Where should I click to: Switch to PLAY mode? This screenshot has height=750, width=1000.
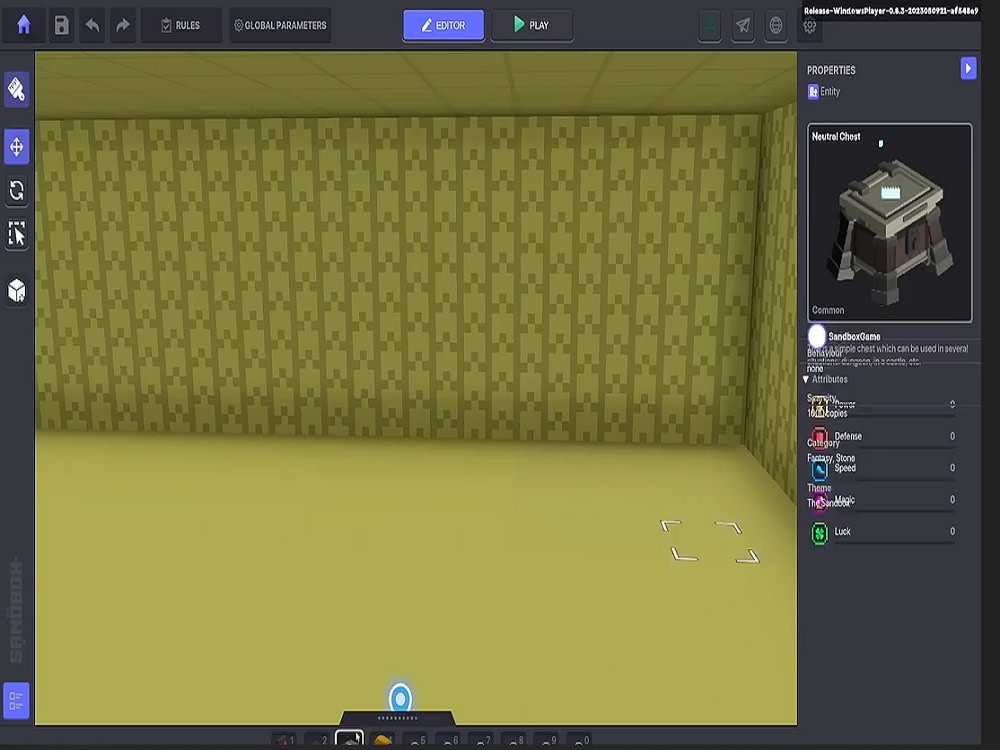point(531,25)
